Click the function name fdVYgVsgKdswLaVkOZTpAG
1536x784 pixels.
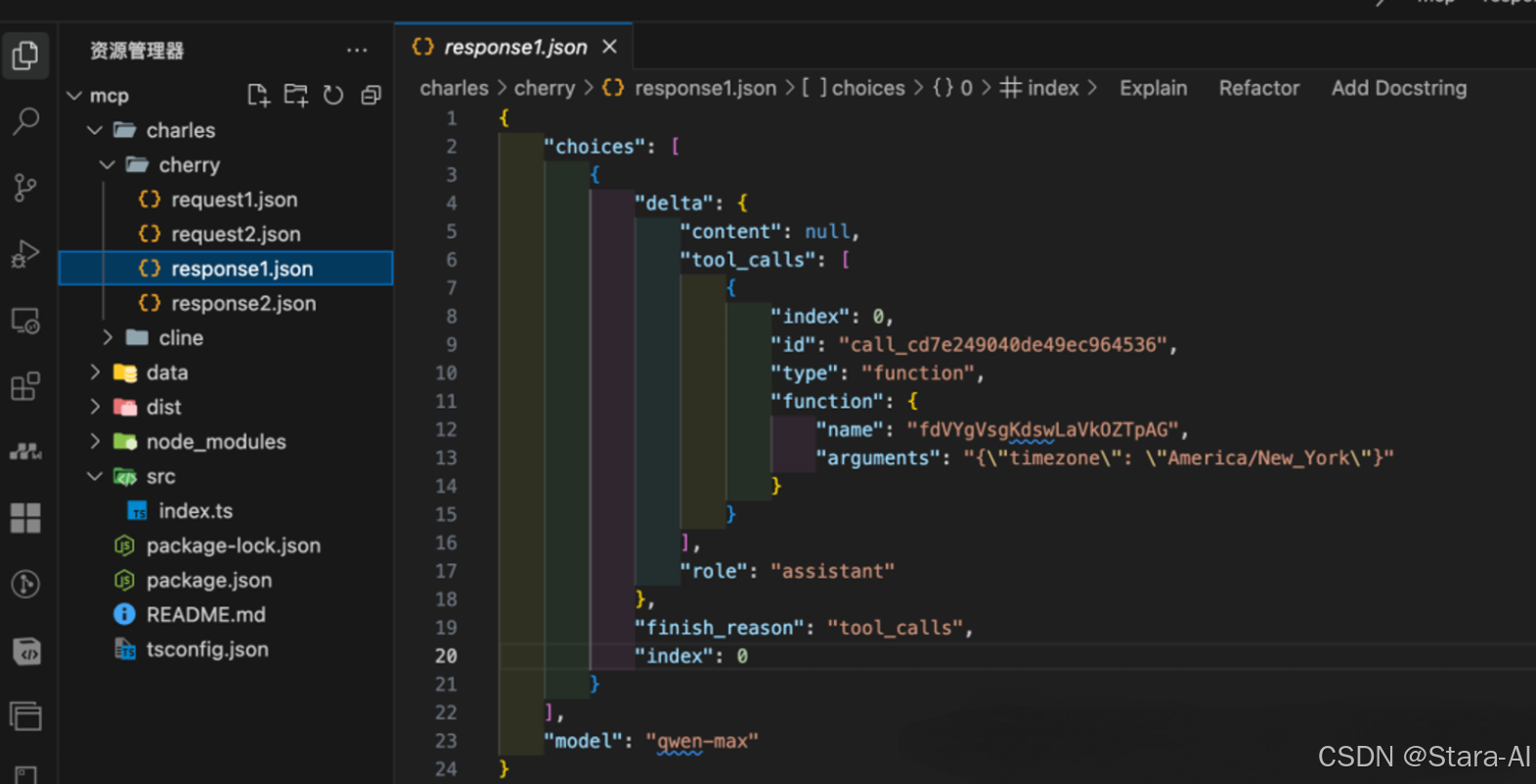(x=1043, y=429)
